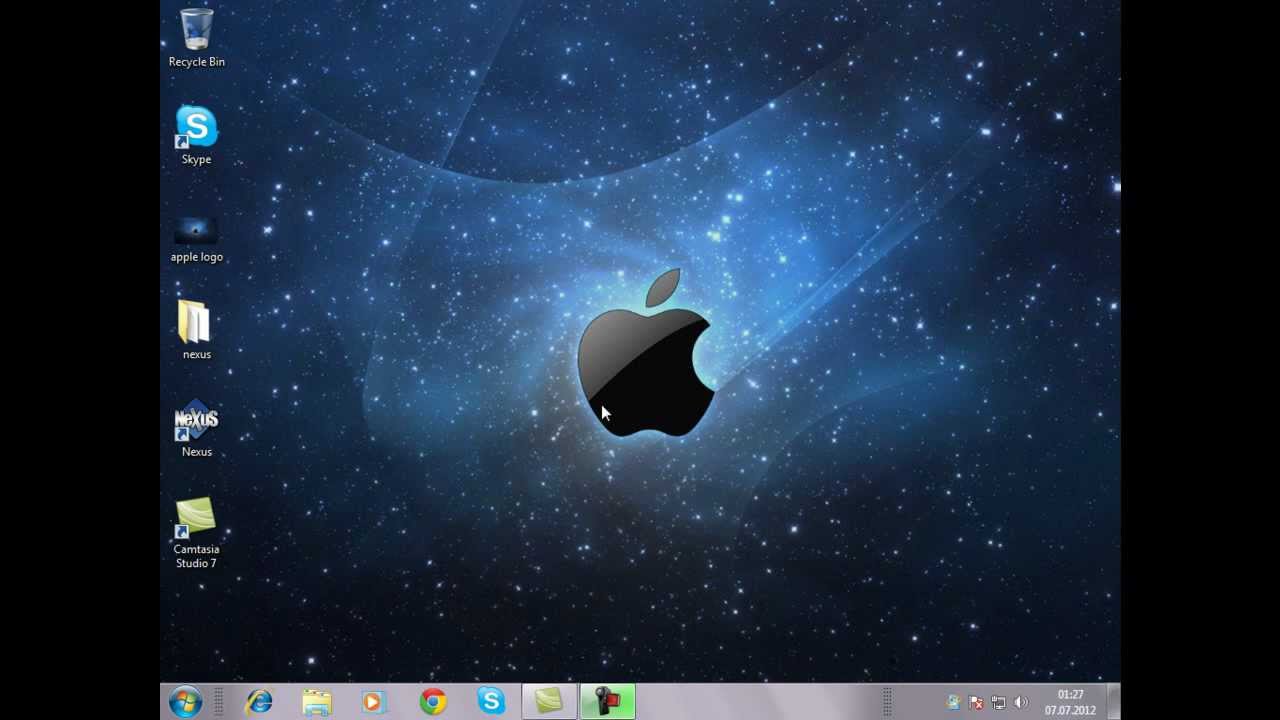Launch Google Chrome from taskbar
1280x720 pixels.
coord(432,702)
